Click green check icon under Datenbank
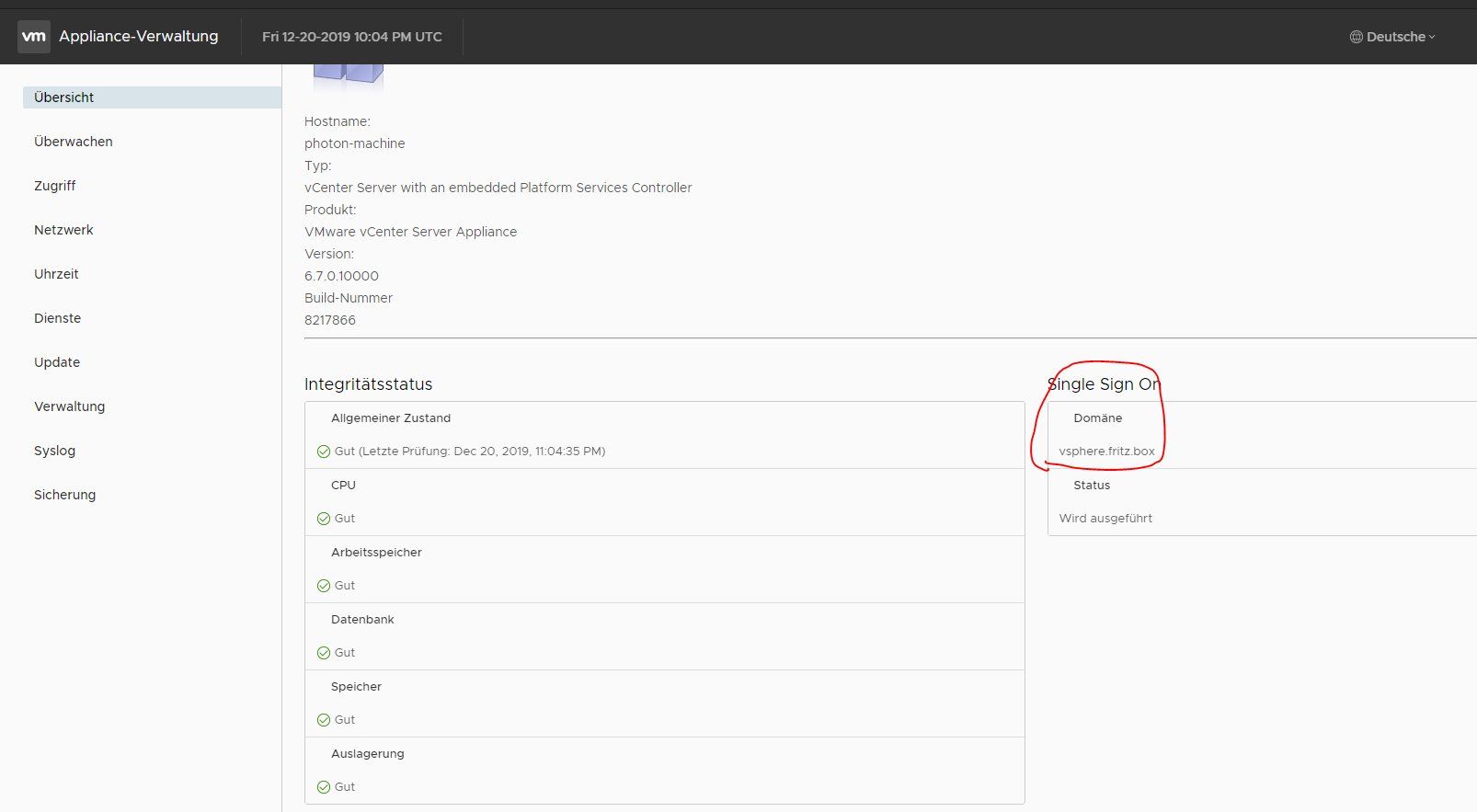 [x=324, y=653]
